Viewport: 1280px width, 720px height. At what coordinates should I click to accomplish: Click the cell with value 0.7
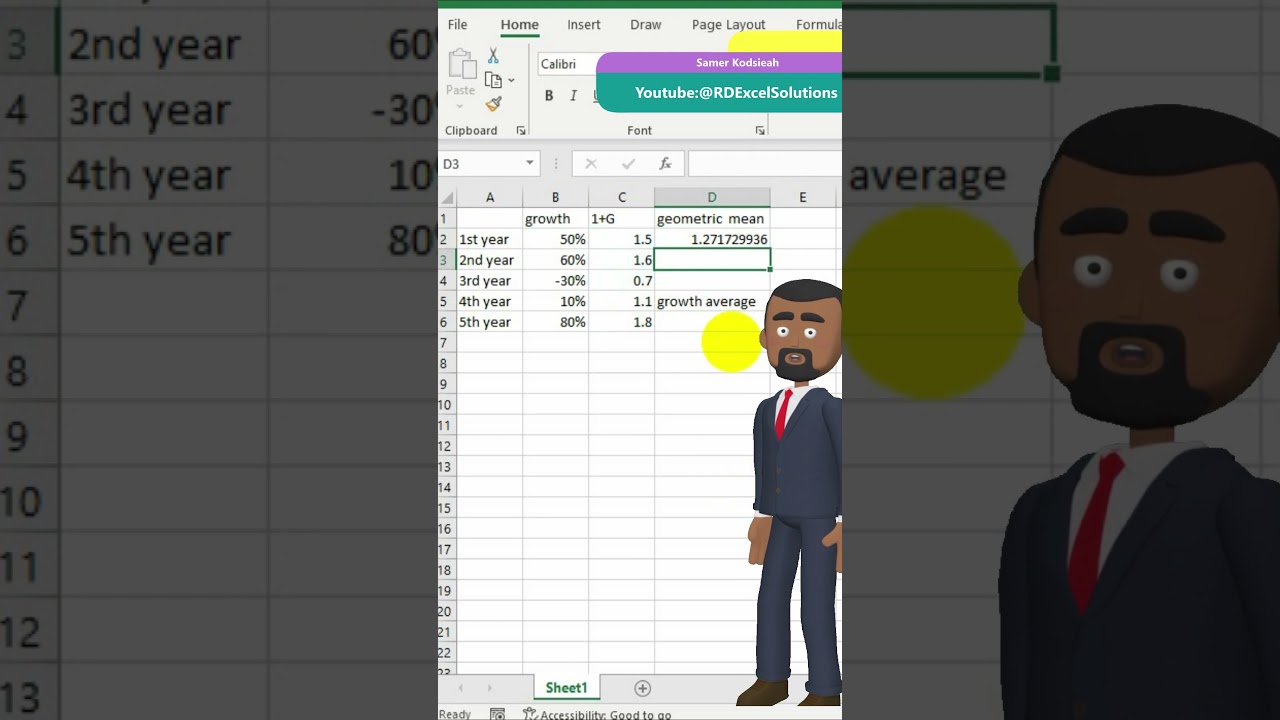tap(622, 281)
